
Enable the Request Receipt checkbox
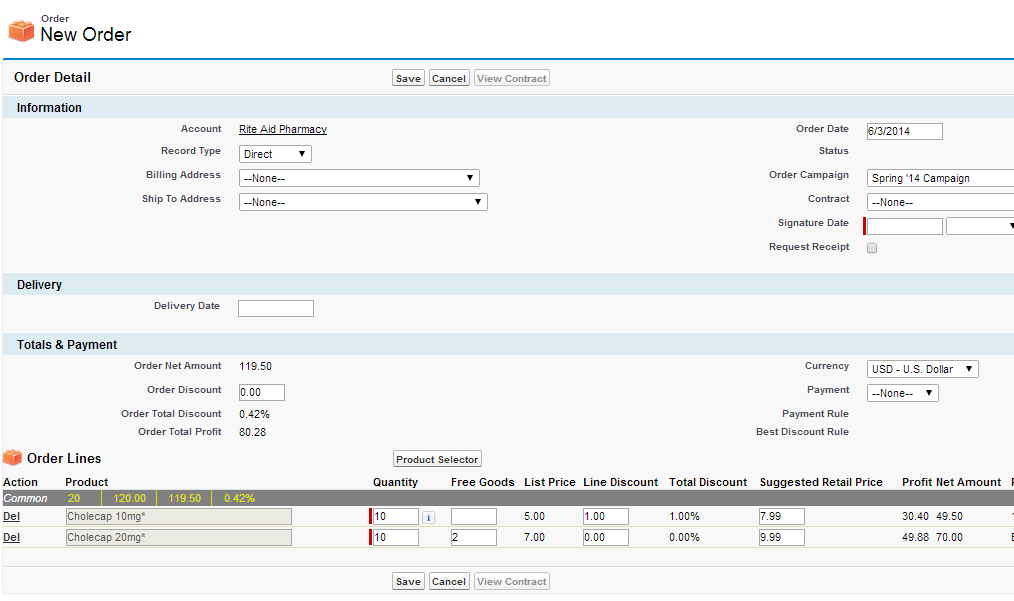(x=872, y=248)
